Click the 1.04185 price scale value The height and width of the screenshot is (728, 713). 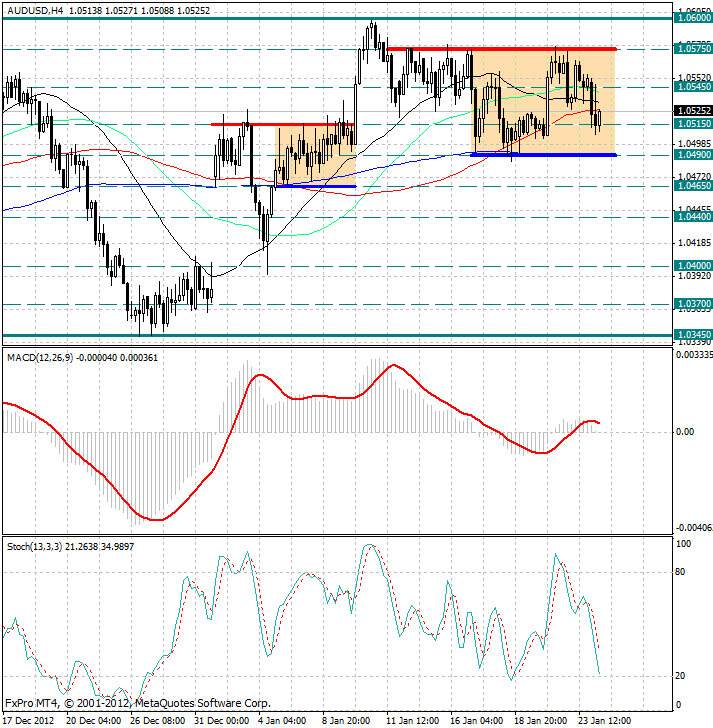[694, 242]
